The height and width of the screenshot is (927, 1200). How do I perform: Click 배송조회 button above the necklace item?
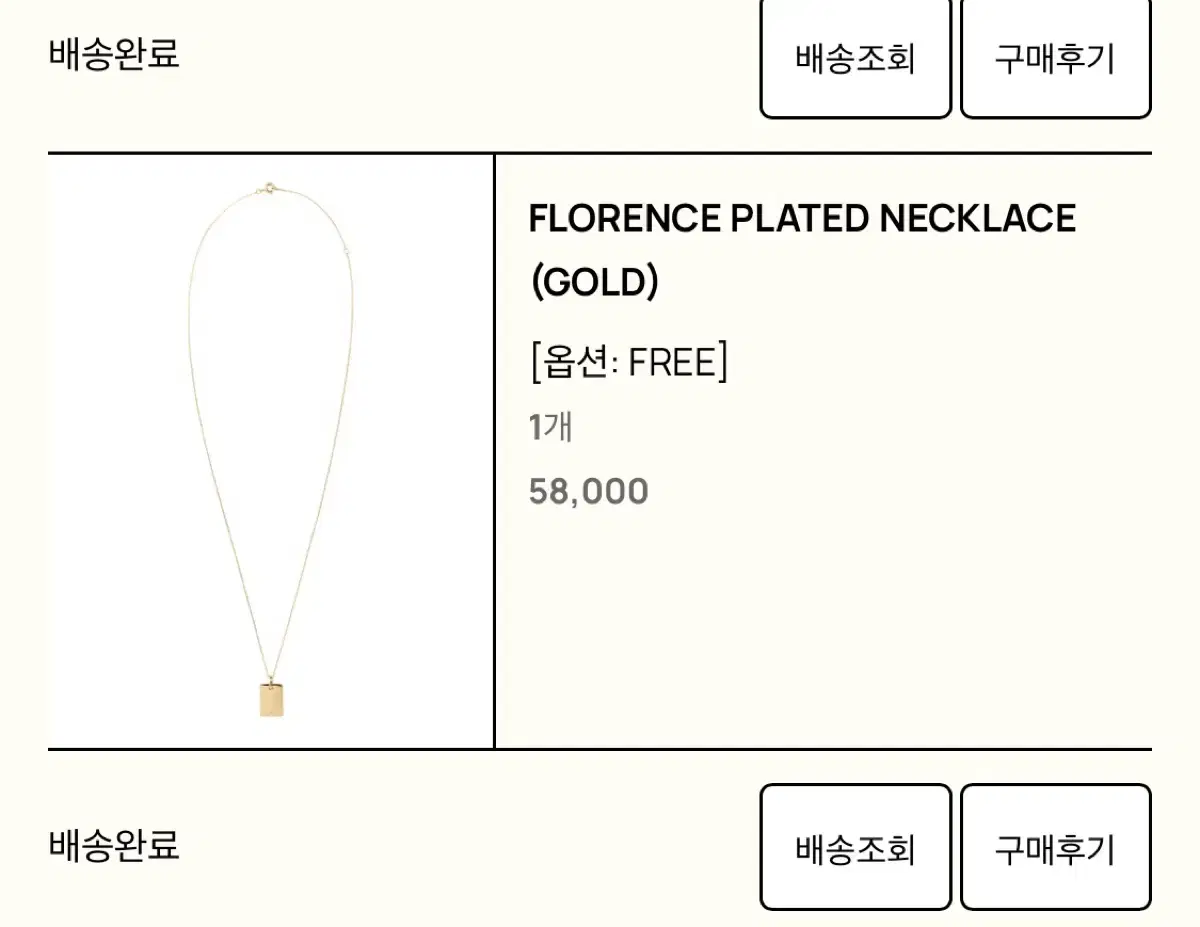[855, 58]
